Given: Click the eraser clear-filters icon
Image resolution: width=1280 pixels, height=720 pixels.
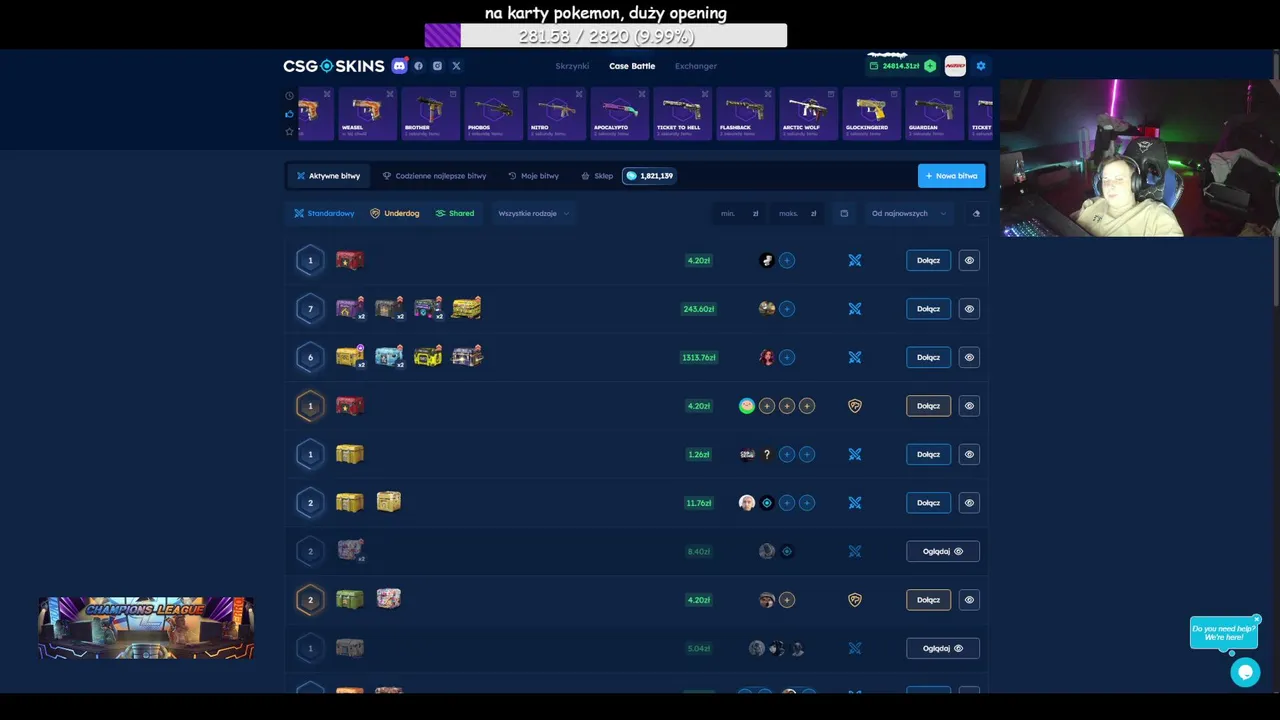Looking at the screenshot, I should coord(976,213).
